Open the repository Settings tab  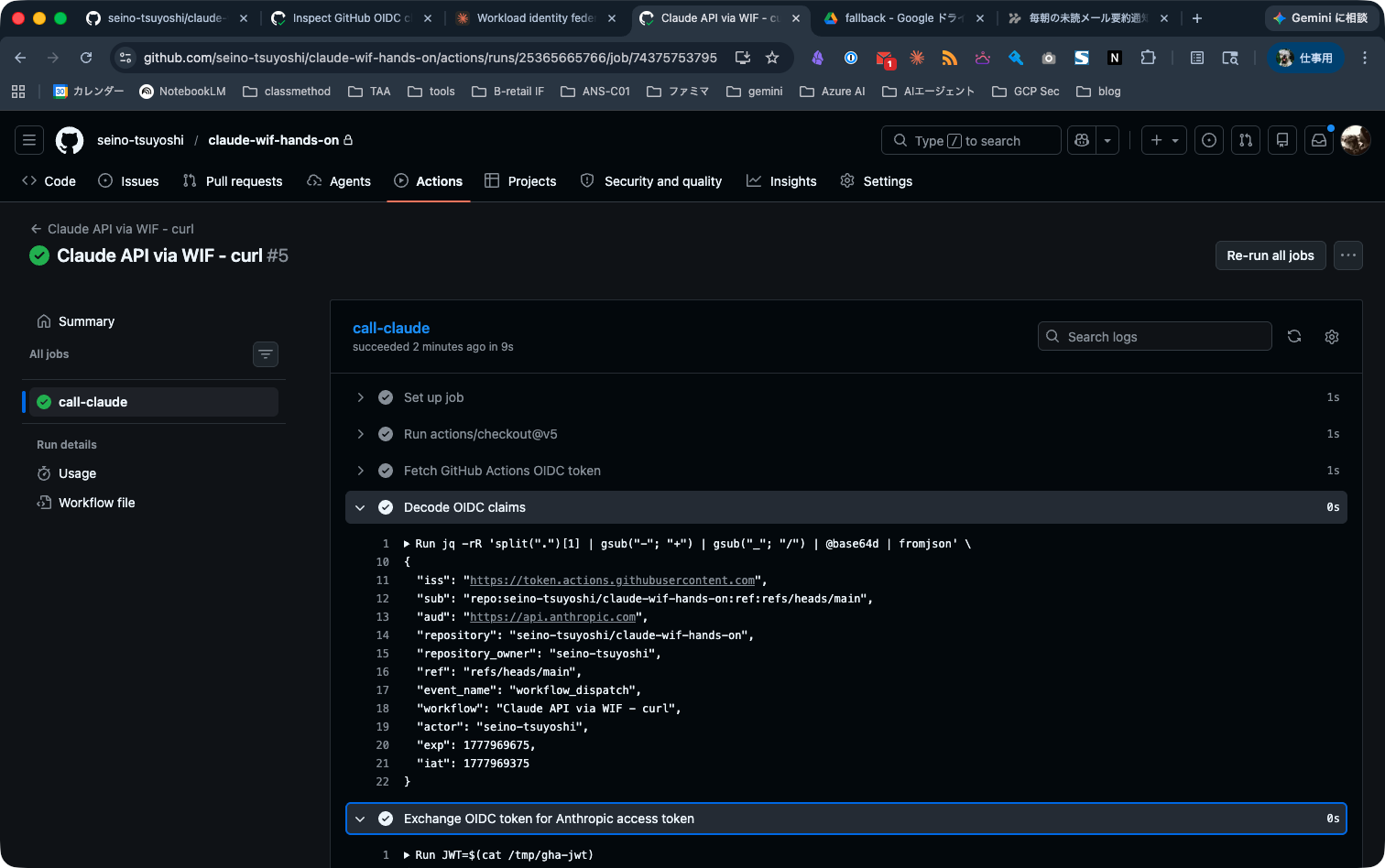877,181
